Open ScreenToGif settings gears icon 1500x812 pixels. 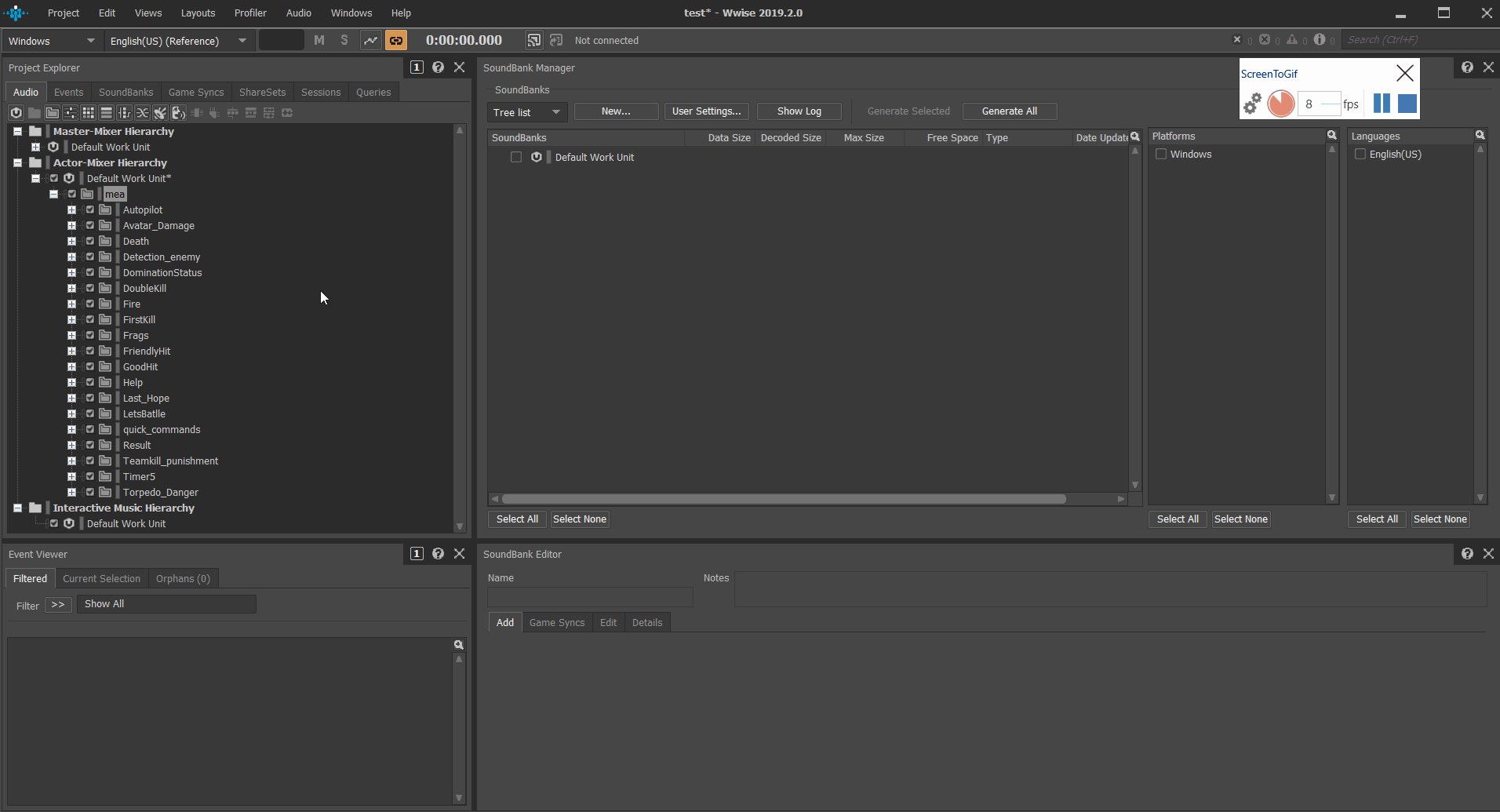(x=1252, y=104)
